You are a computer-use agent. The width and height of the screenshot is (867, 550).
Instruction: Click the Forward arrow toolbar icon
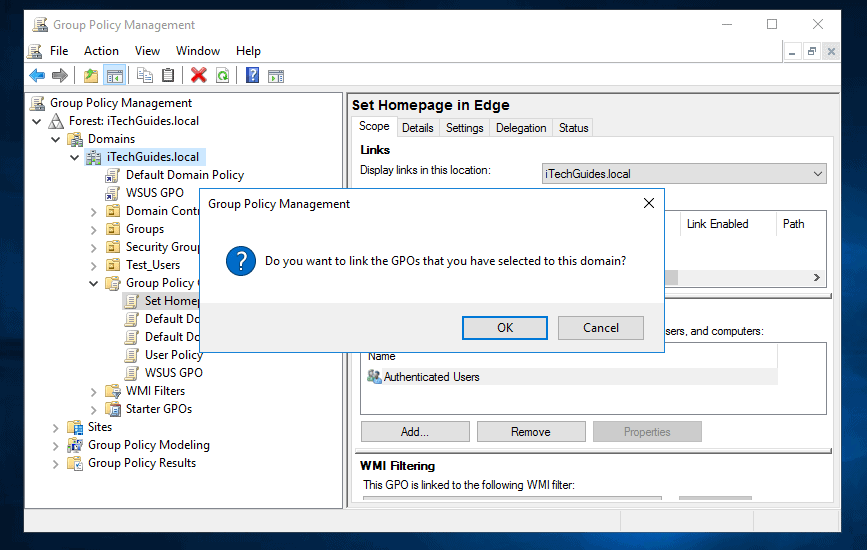coord(60,75)
